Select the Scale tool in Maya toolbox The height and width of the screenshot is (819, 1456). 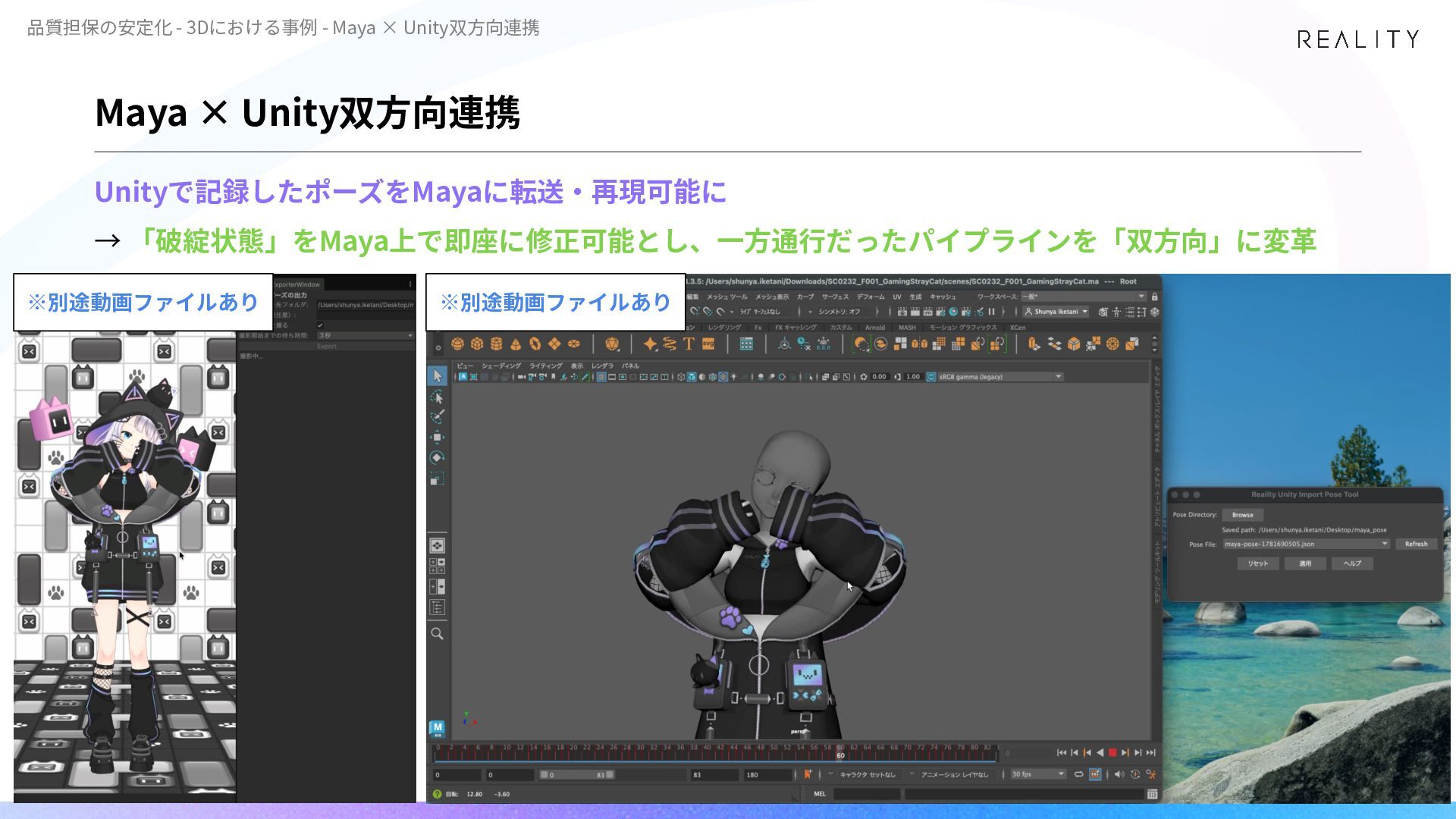click(438, 479)
